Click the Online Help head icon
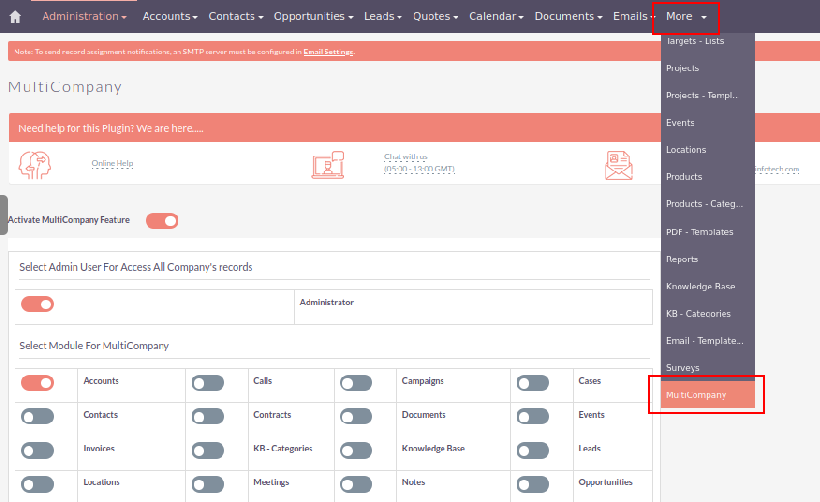820x502 pixels. click(x=35, y=164)
